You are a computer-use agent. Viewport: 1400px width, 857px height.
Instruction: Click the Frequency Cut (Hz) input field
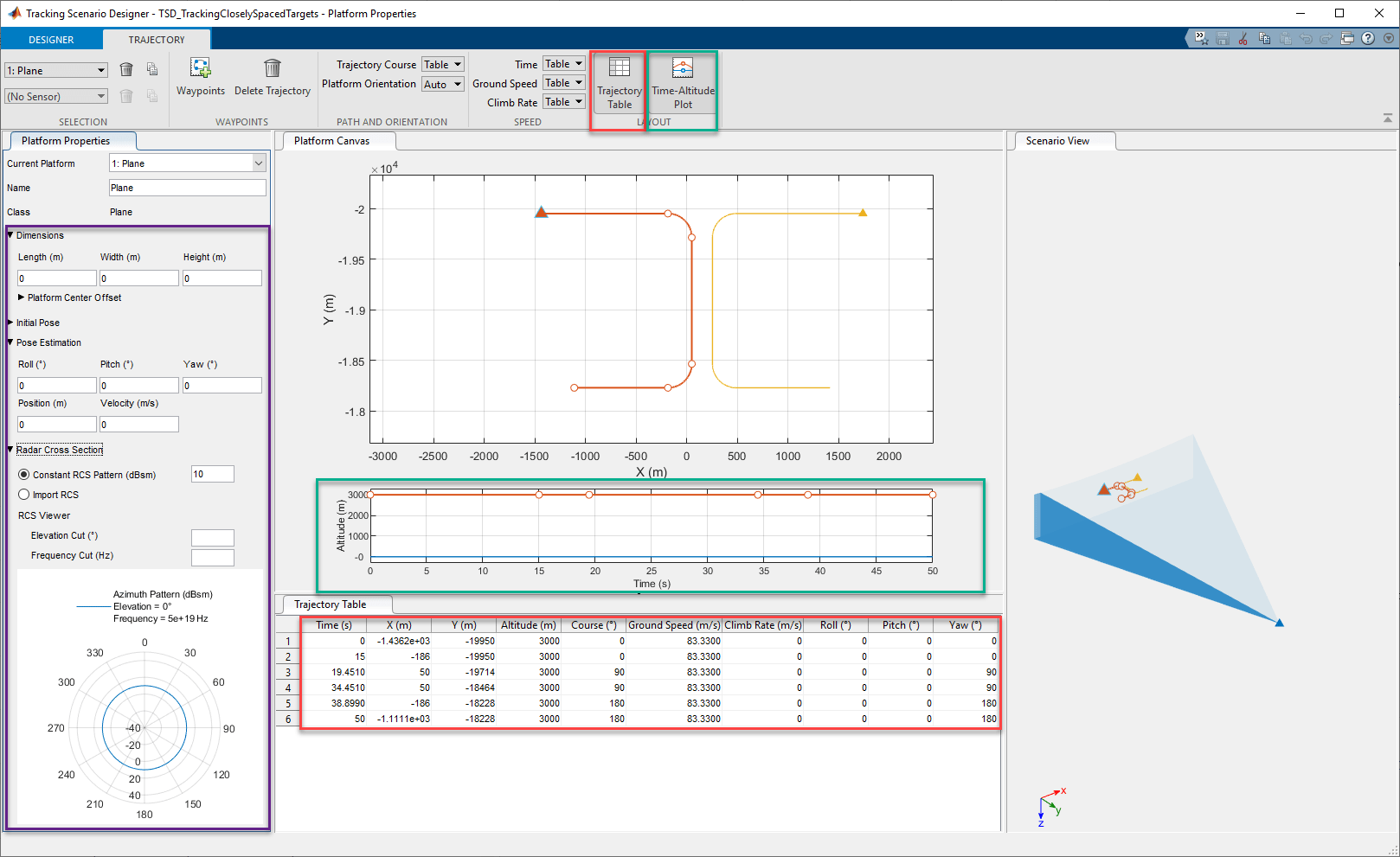pos(213,557)
